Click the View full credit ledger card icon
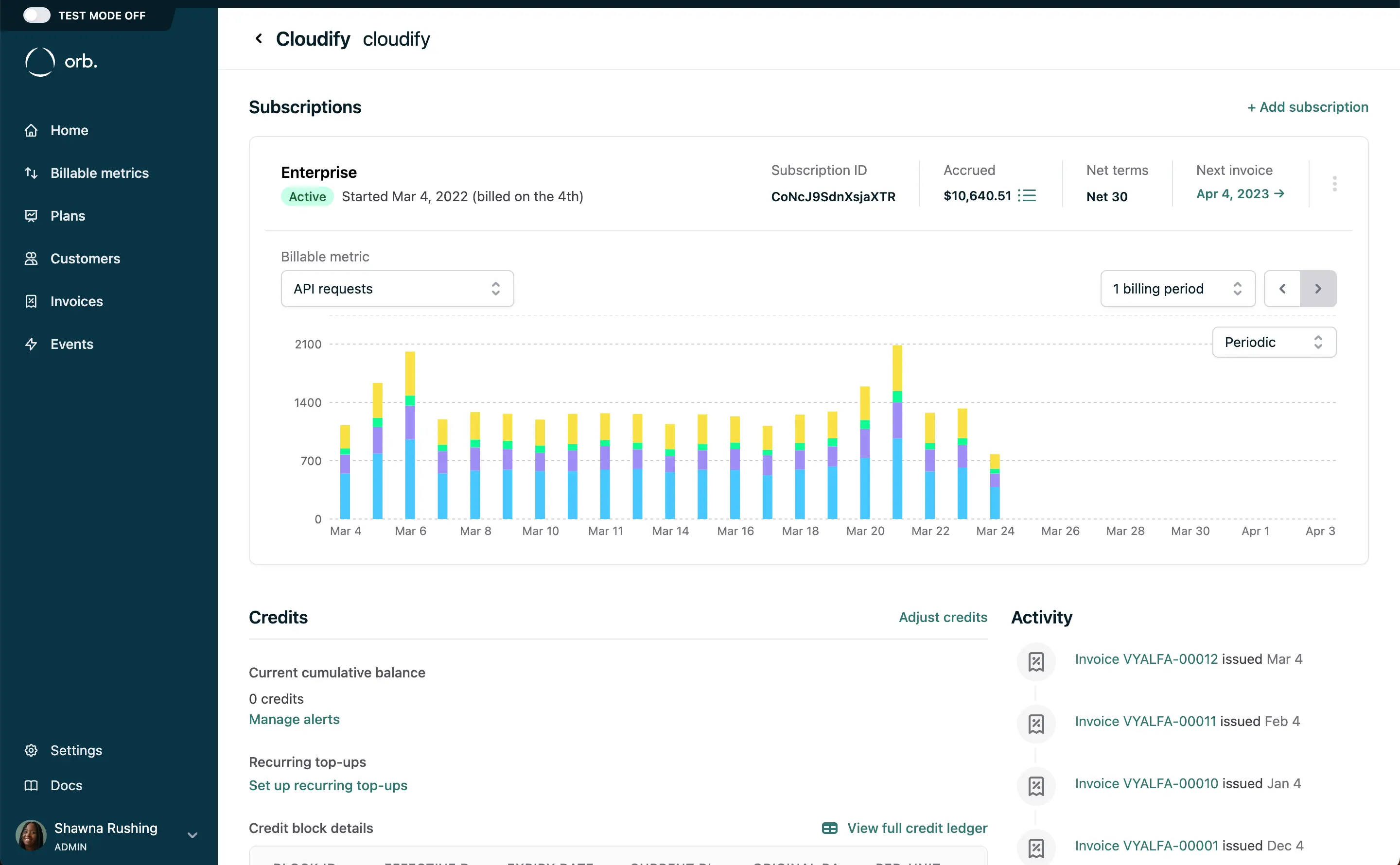Image resolution: width=1400 pixels, height=865 pixels. point(830,828)
